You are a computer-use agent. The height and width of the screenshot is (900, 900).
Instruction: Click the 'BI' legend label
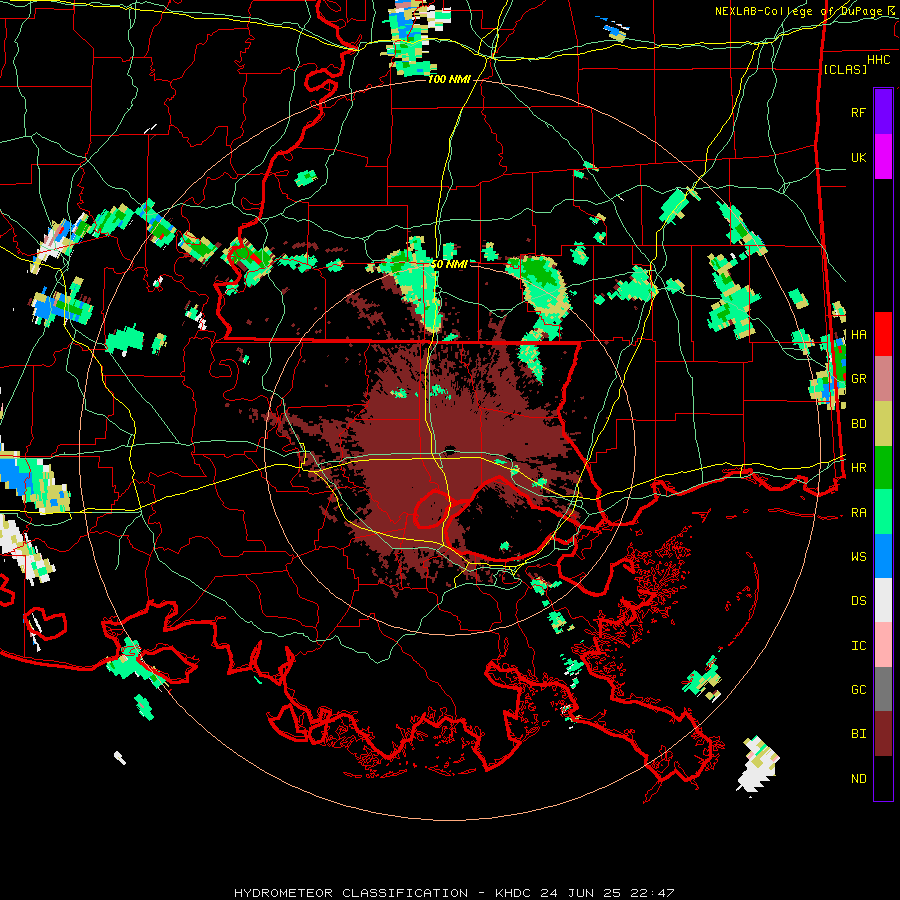coord(858,734)
